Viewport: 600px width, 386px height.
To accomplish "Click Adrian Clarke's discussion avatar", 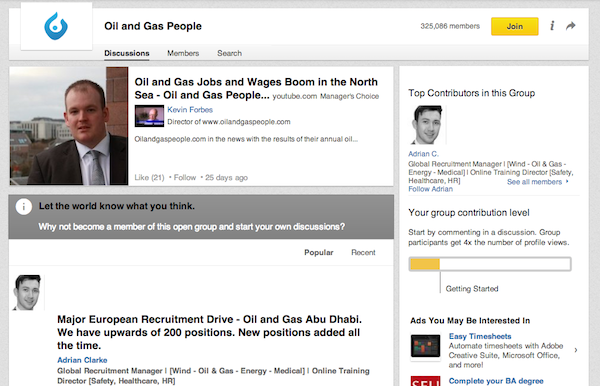I will (x=28, y=292).
